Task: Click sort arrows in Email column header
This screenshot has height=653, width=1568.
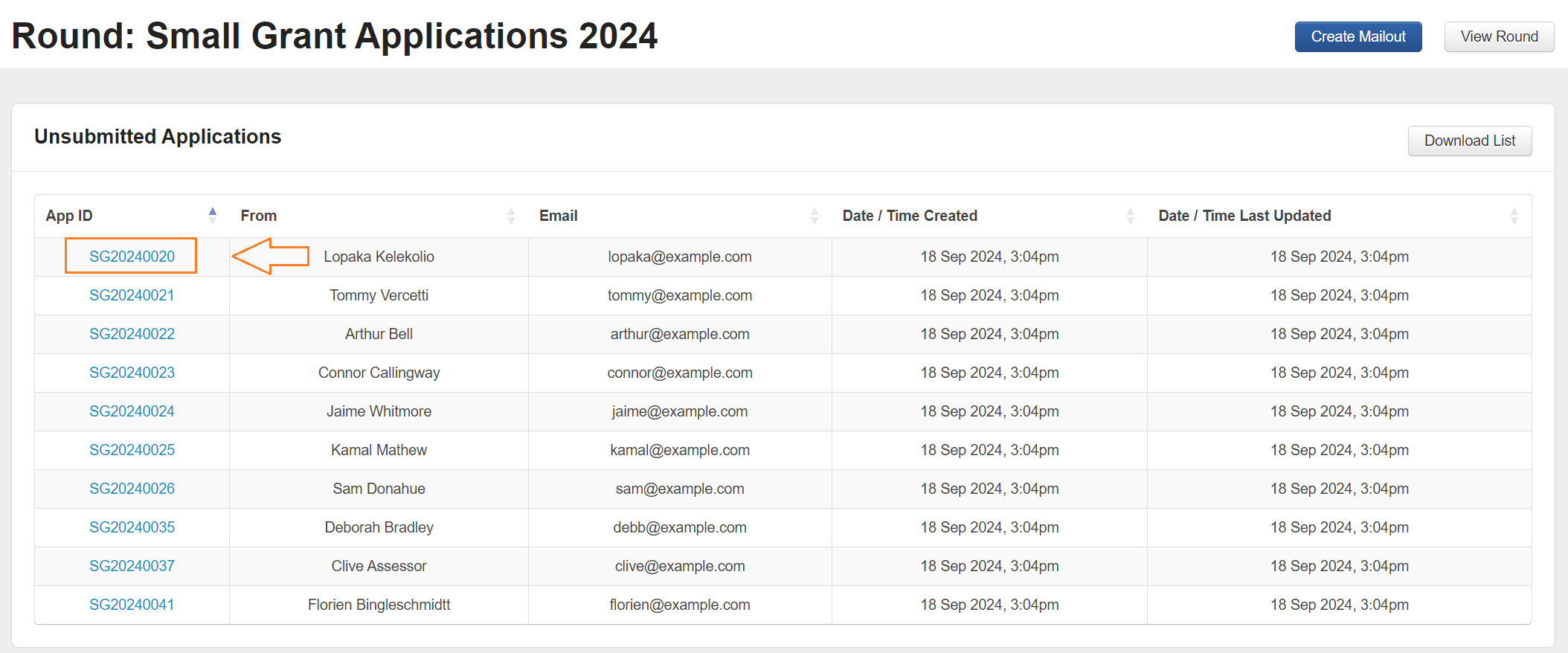Action: tap(814, 216)
